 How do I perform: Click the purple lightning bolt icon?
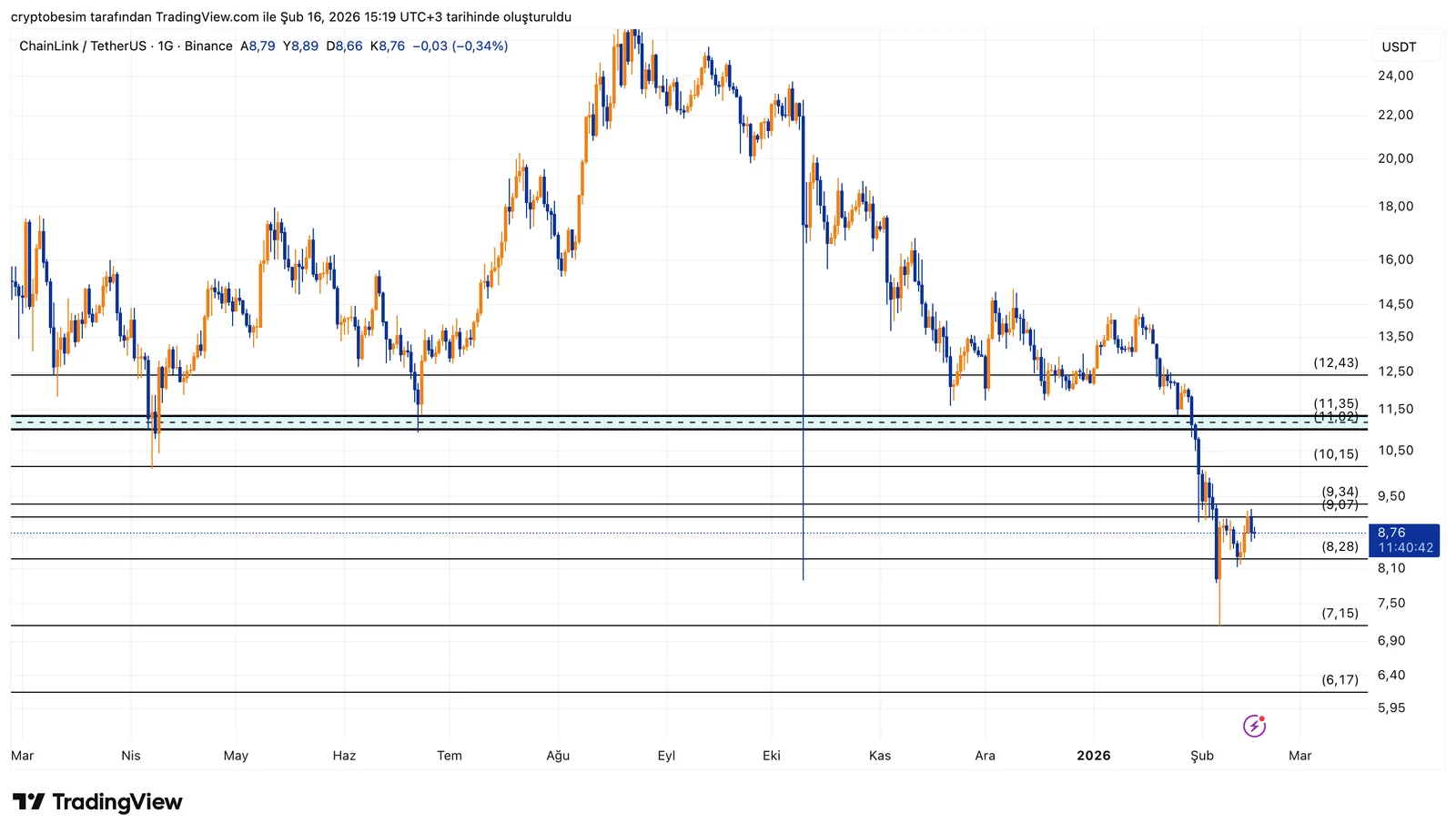point(1254,726)
